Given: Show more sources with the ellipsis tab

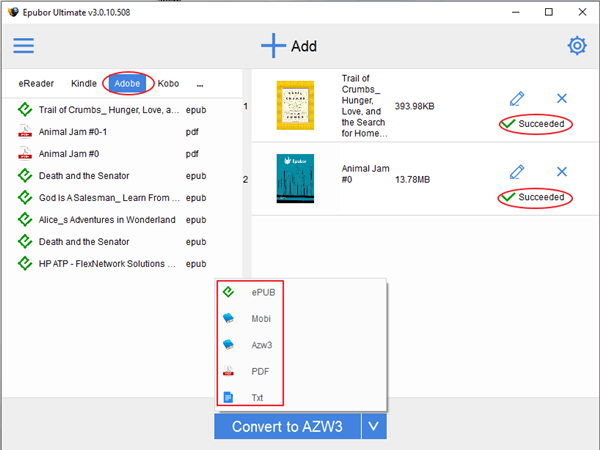Looking at the screenshot, I should point(200,85).
